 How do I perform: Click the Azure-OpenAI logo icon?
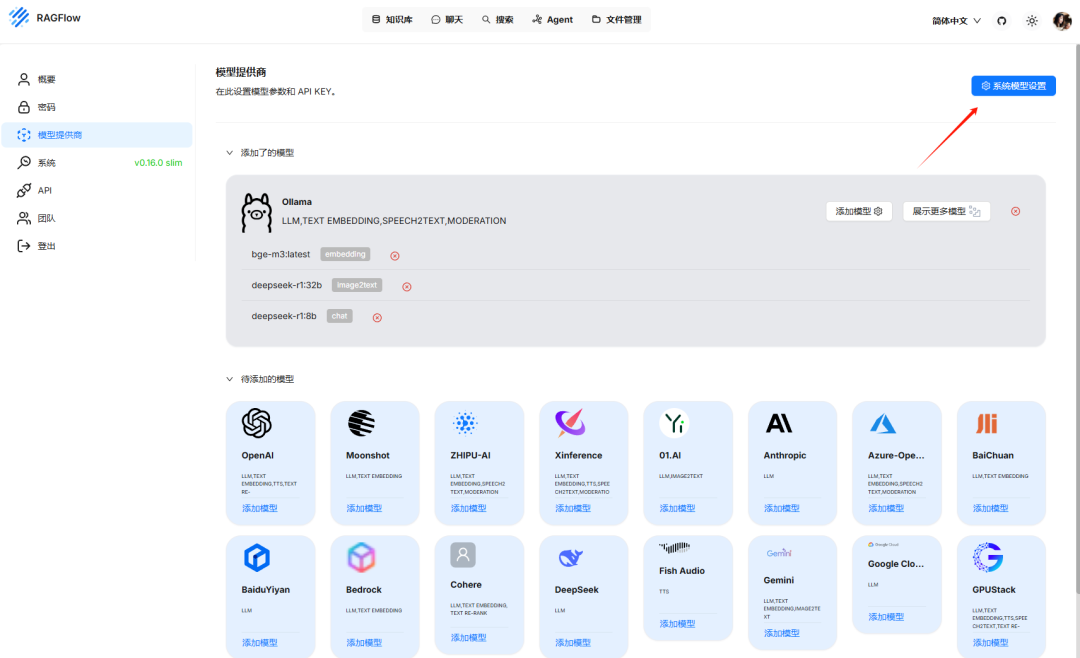click(883, 423)
